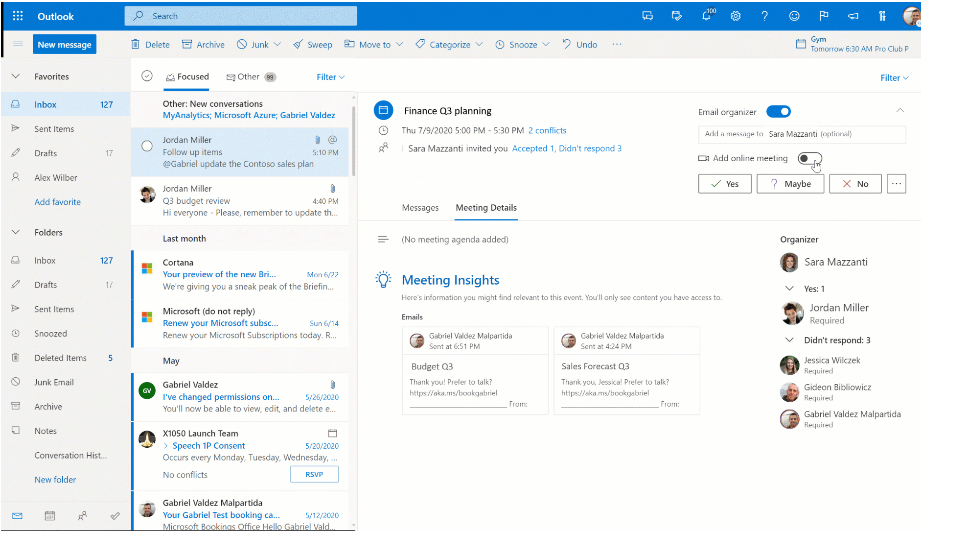The height and width of the screenshot is (536, 978).
Task: Click the help question mark icon
Action: [x=764, y=16]
